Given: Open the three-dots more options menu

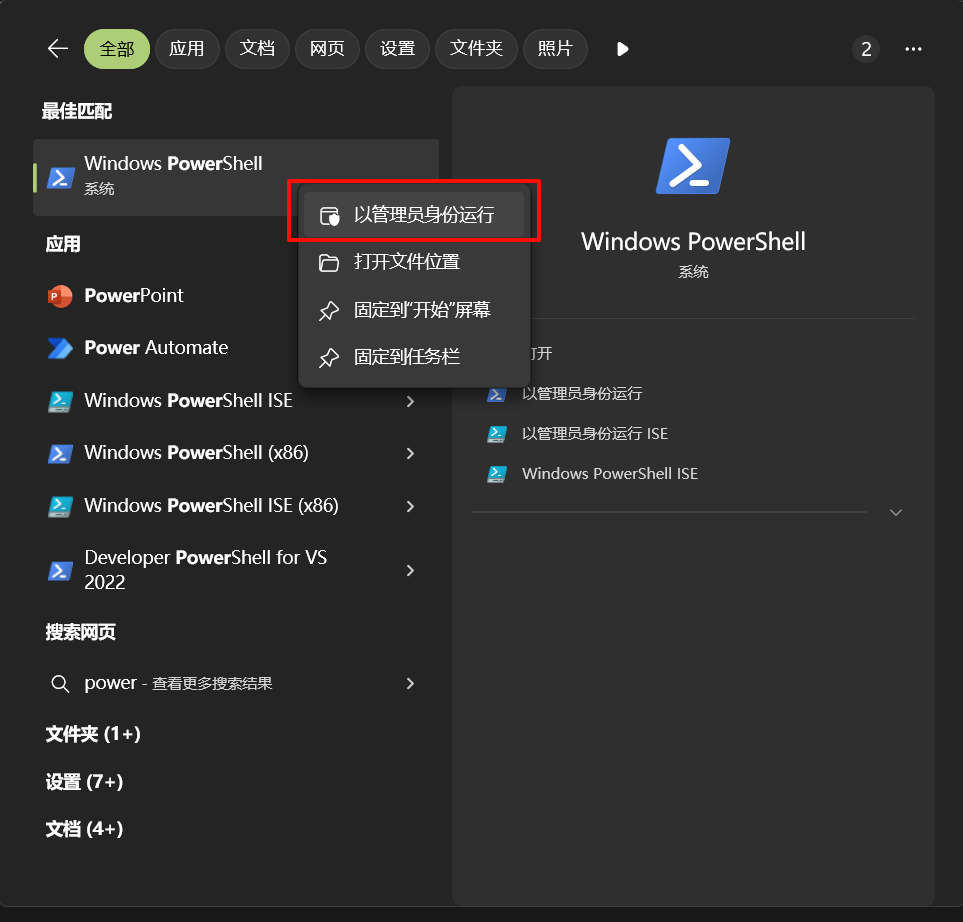Looking at the screenshot, I should click(912, 49).
